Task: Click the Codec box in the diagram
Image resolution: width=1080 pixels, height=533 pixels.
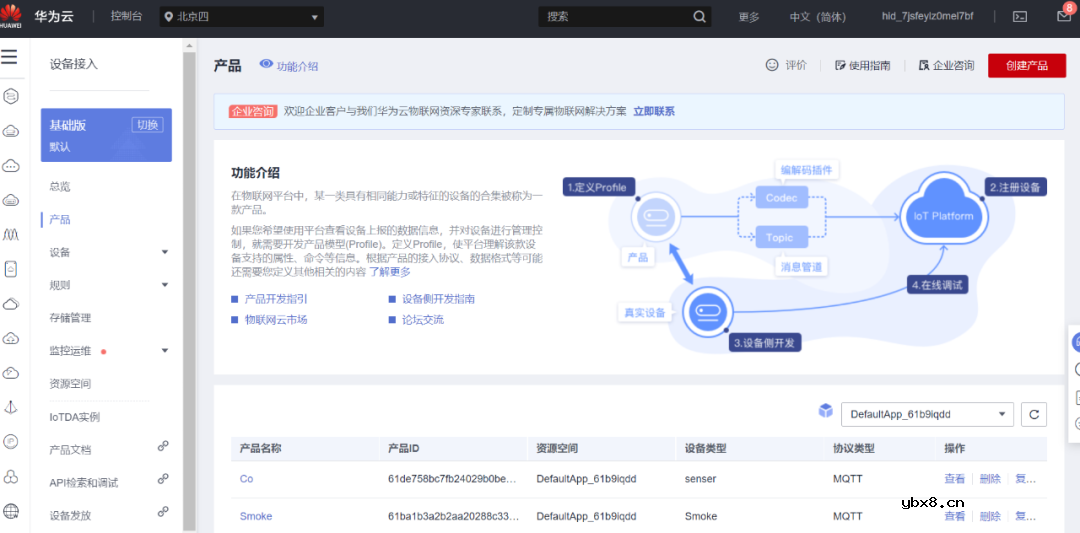Action: 781,198
